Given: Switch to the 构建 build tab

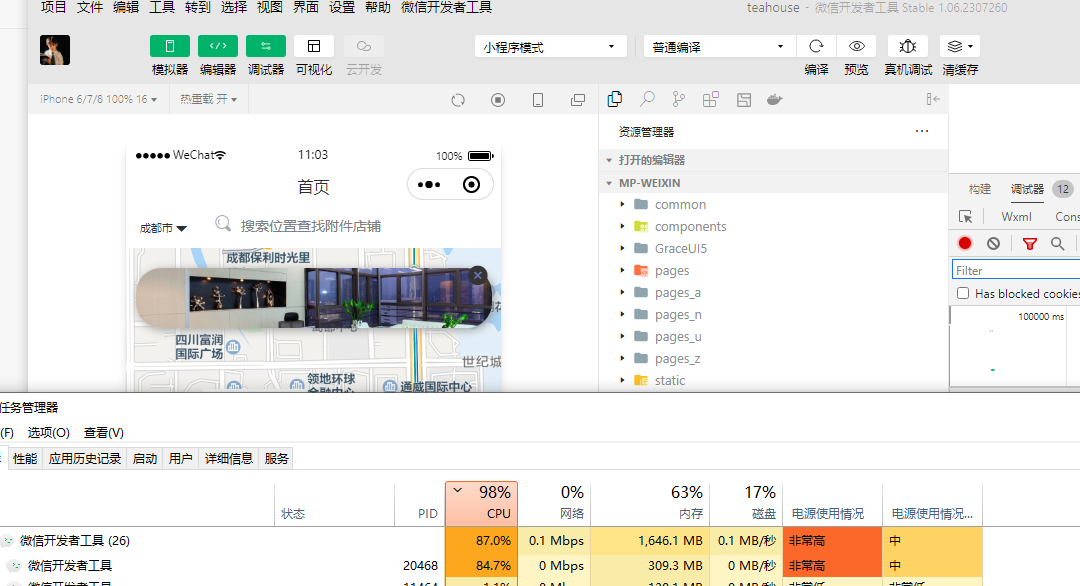Looking at the screenshot, I should [979, 189].
